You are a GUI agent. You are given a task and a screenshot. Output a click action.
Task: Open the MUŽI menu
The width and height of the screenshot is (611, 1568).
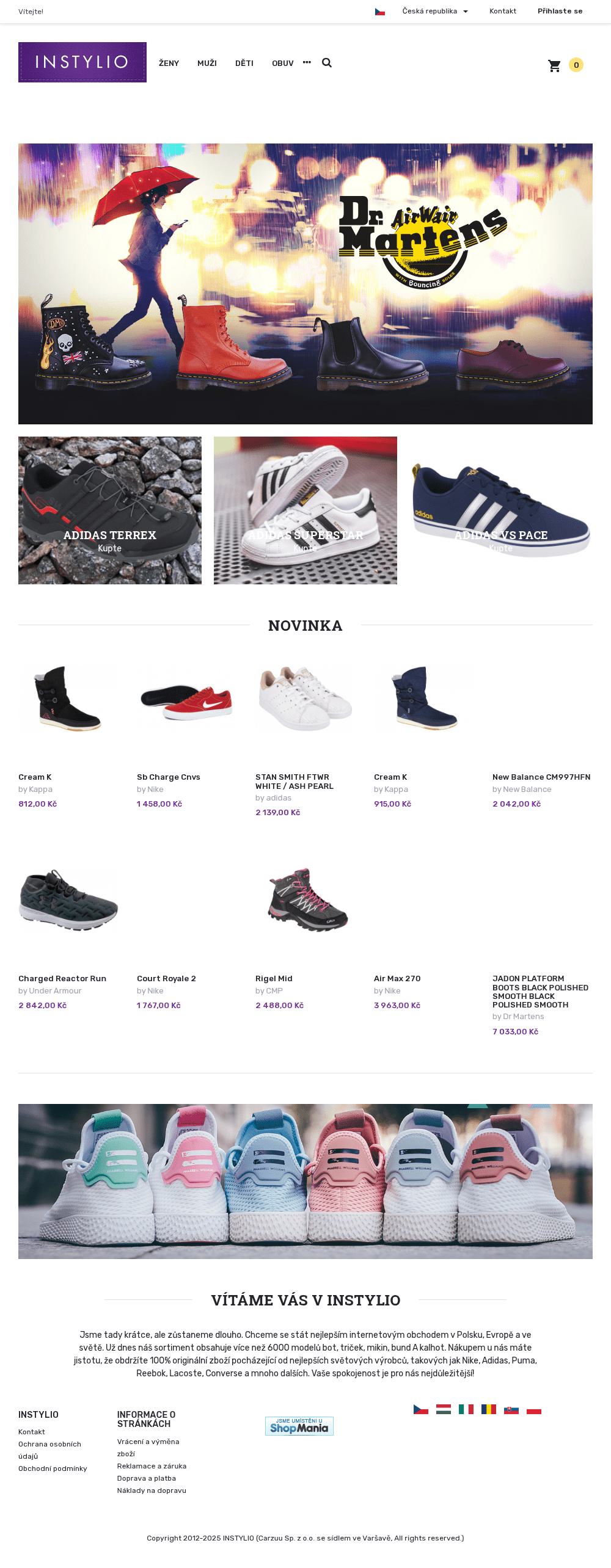click(207, 63)
